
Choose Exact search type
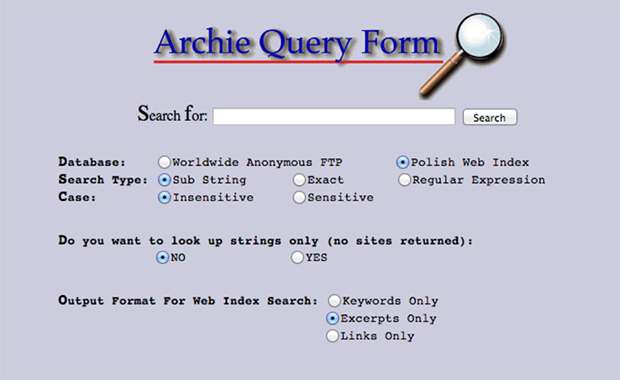point(299,180)
